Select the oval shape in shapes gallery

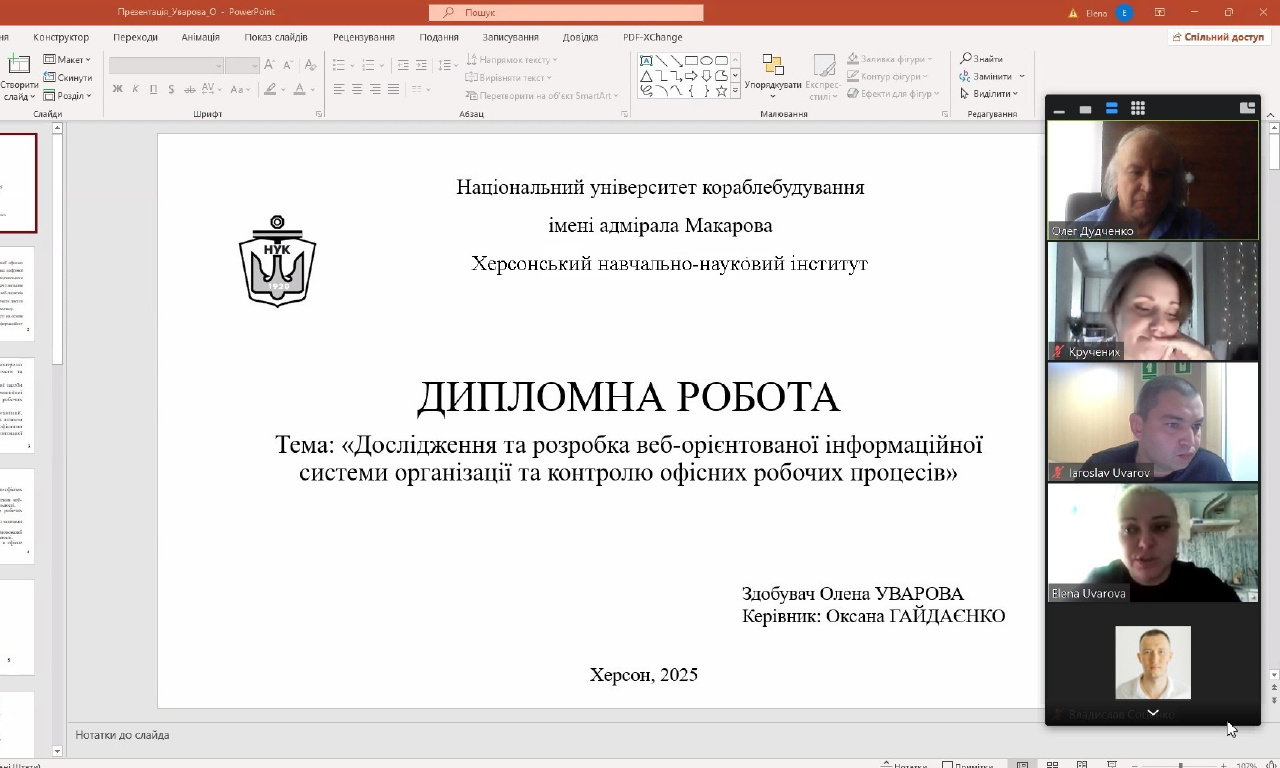coord(706,60)
